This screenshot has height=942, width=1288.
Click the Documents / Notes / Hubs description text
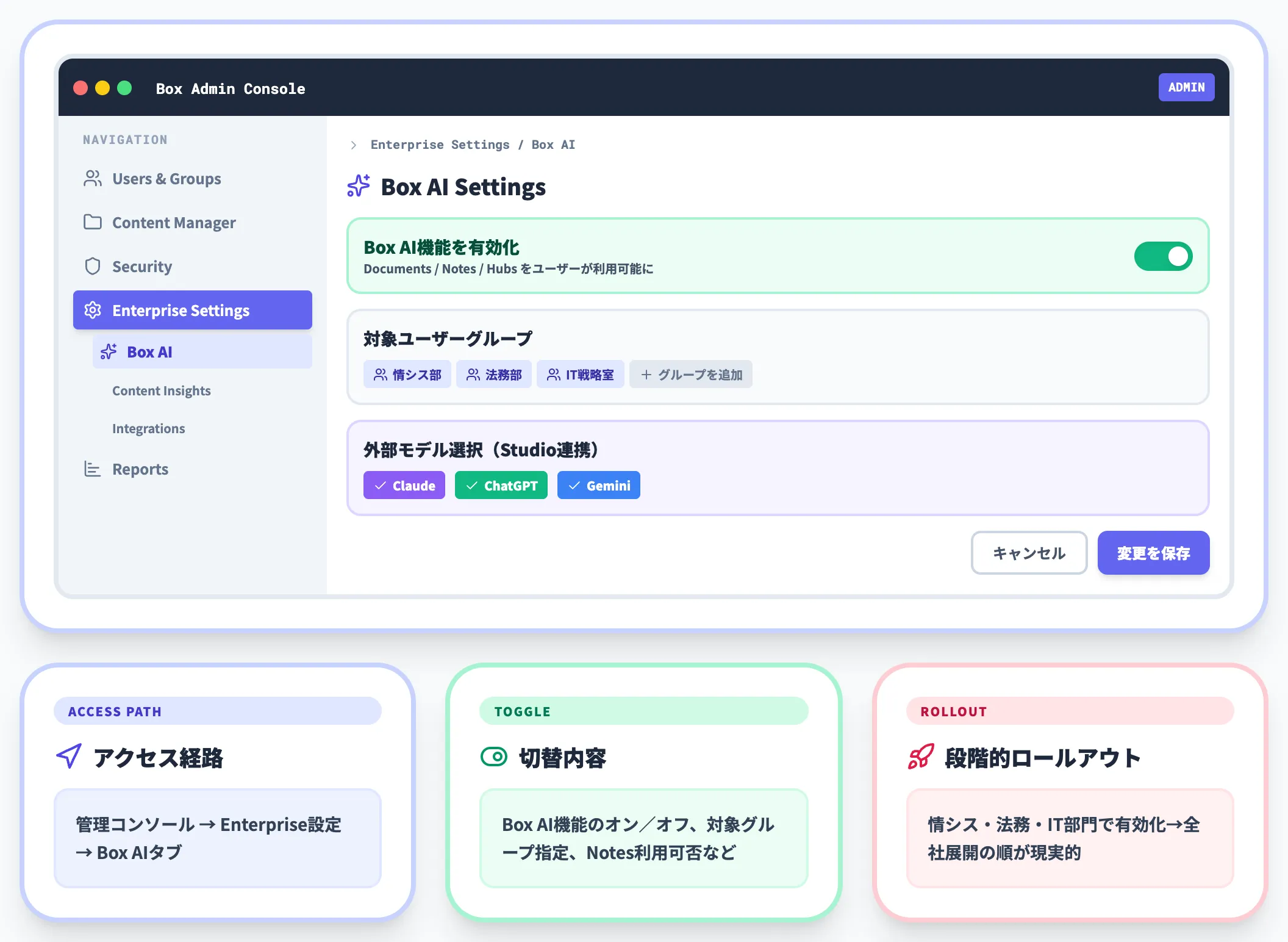509,269
